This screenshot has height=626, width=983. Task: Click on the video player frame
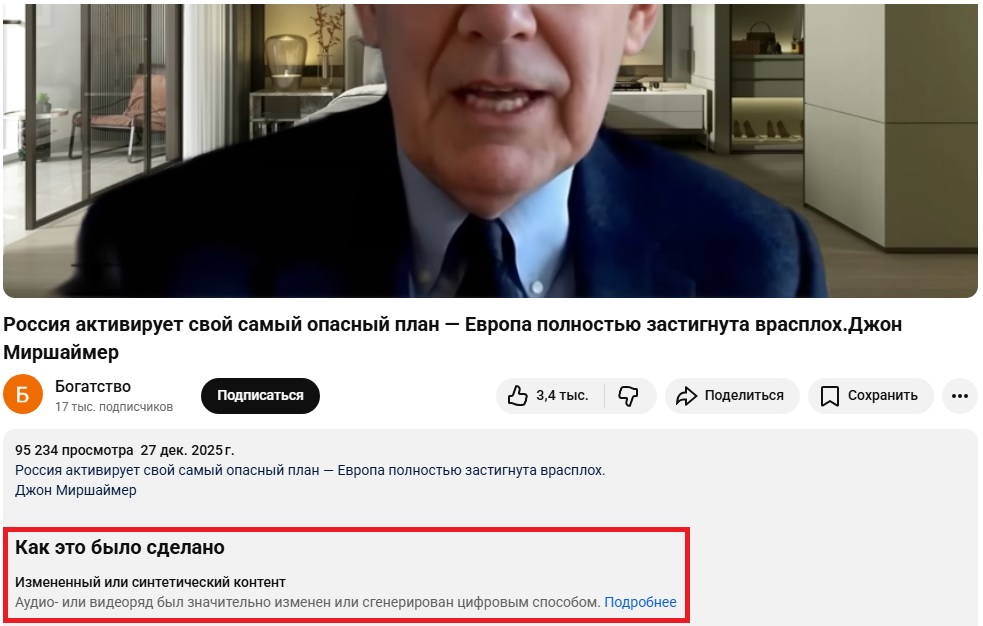coord(490,150)
